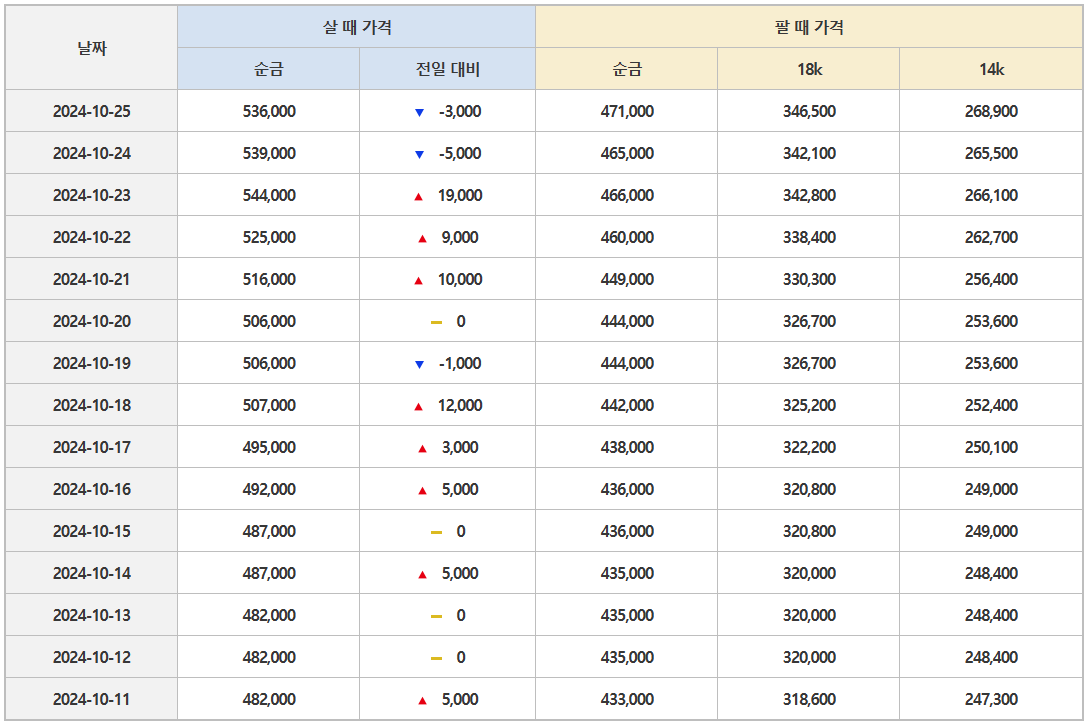Click the yellow dash icon in 2024-10-13 row
This screenshot has width=1091, height=727.
436,616
